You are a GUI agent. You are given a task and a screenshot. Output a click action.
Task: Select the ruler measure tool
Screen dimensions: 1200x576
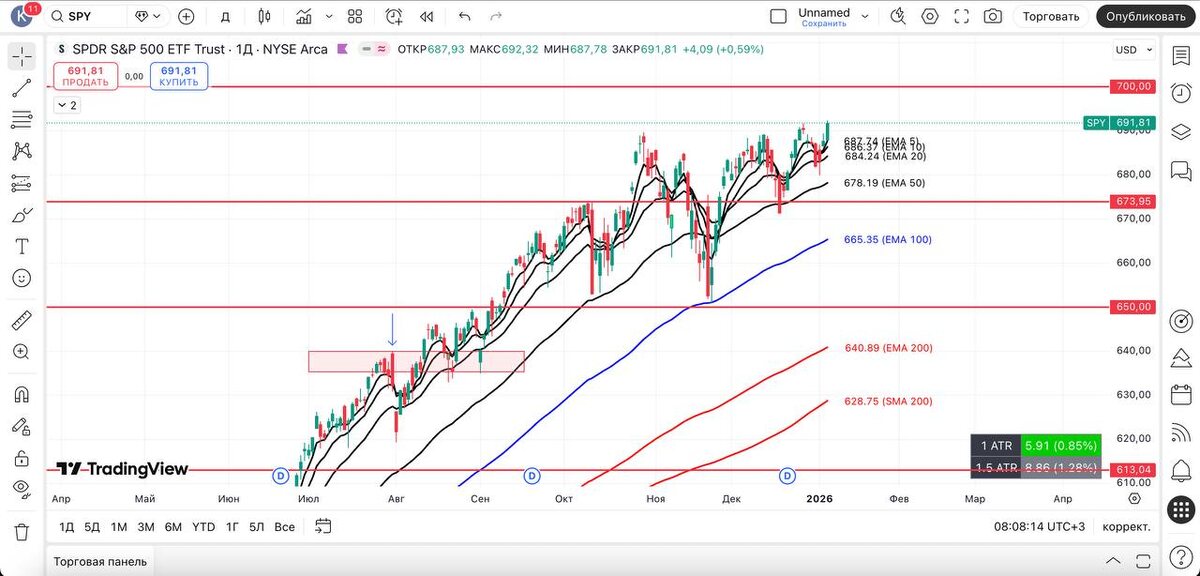click(x=22, y=320)
